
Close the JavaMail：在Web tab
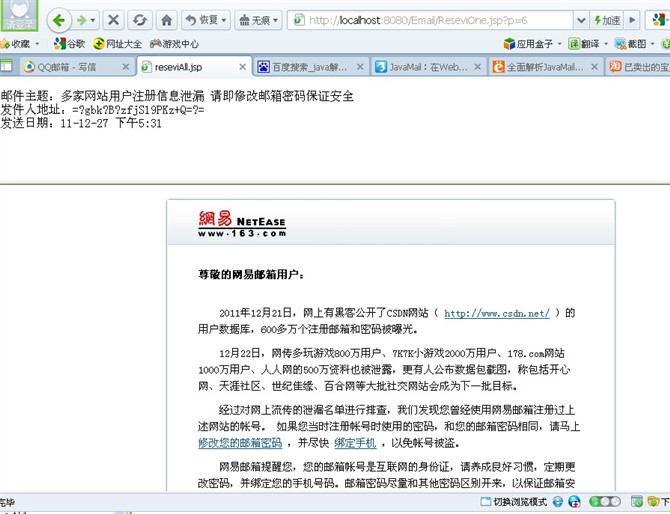(478, 67)
